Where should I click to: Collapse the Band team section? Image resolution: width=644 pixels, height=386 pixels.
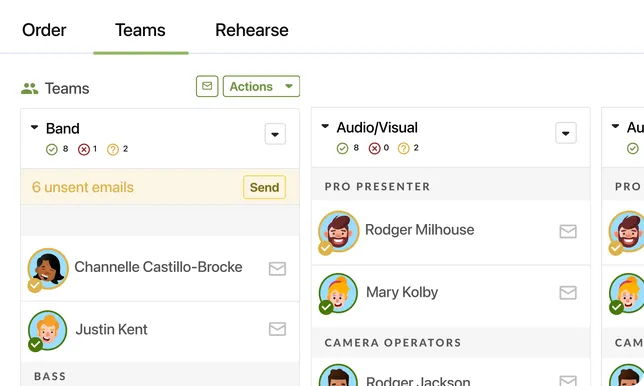(34, 128)
